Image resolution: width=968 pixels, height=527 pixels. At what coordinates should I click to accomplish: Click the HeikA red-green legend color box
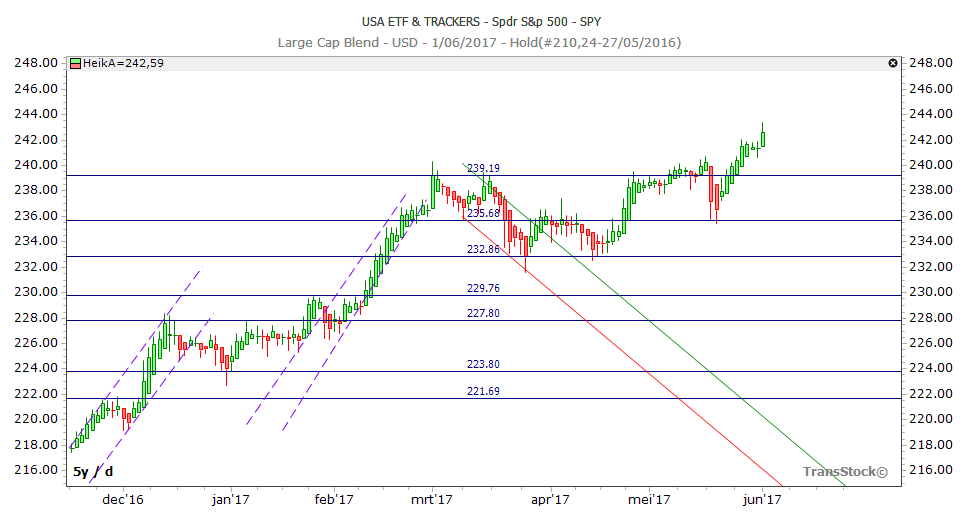pyautogui.click(x=75, y=63)
